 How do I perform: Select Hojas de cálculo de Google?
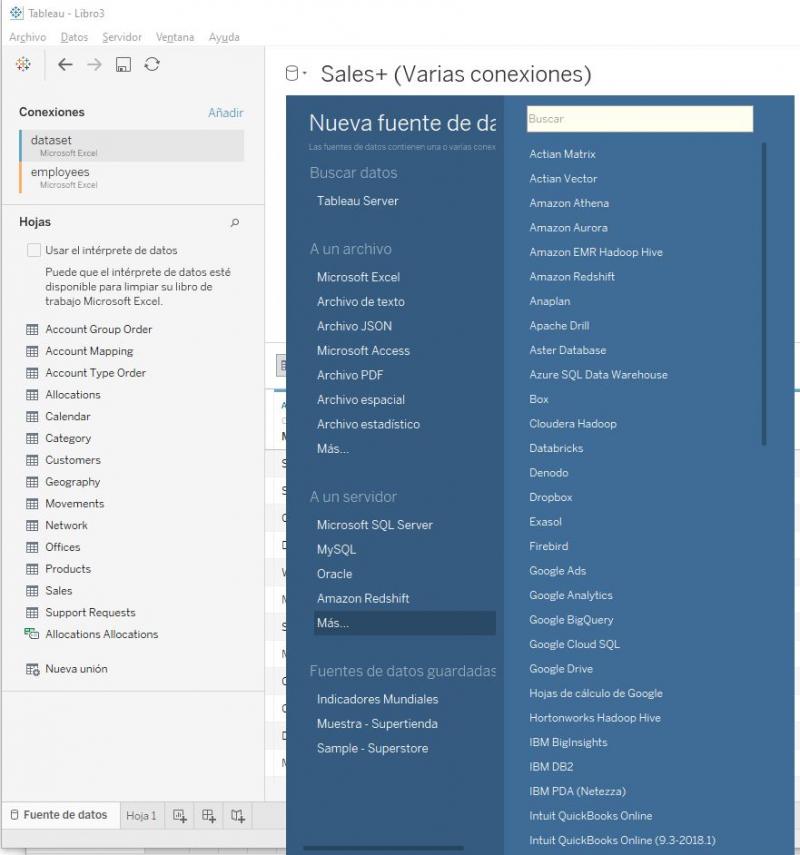596,694
